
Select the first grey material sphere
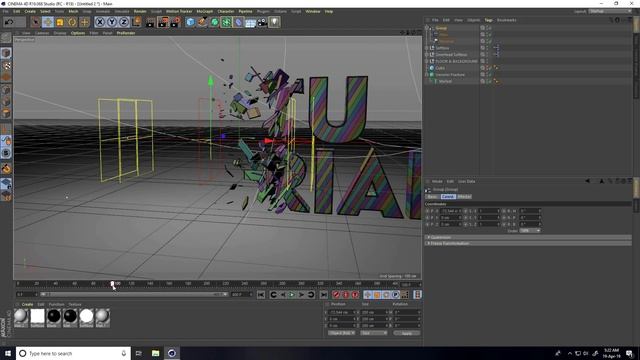point(21,317)
